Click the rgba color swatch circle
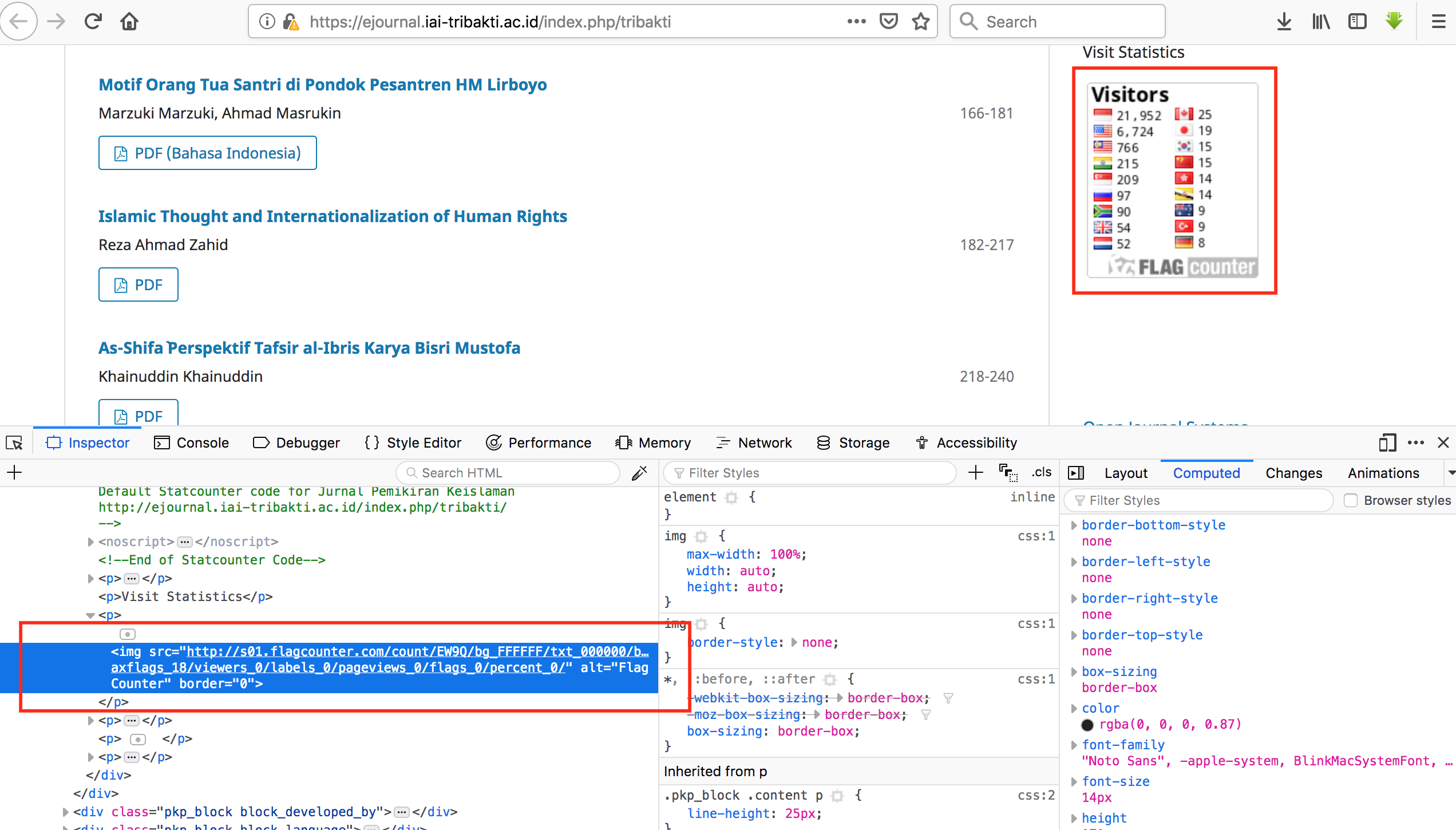Image resolution: width=1456 pixels, height=830 pixels. [x=1087, y=725]
